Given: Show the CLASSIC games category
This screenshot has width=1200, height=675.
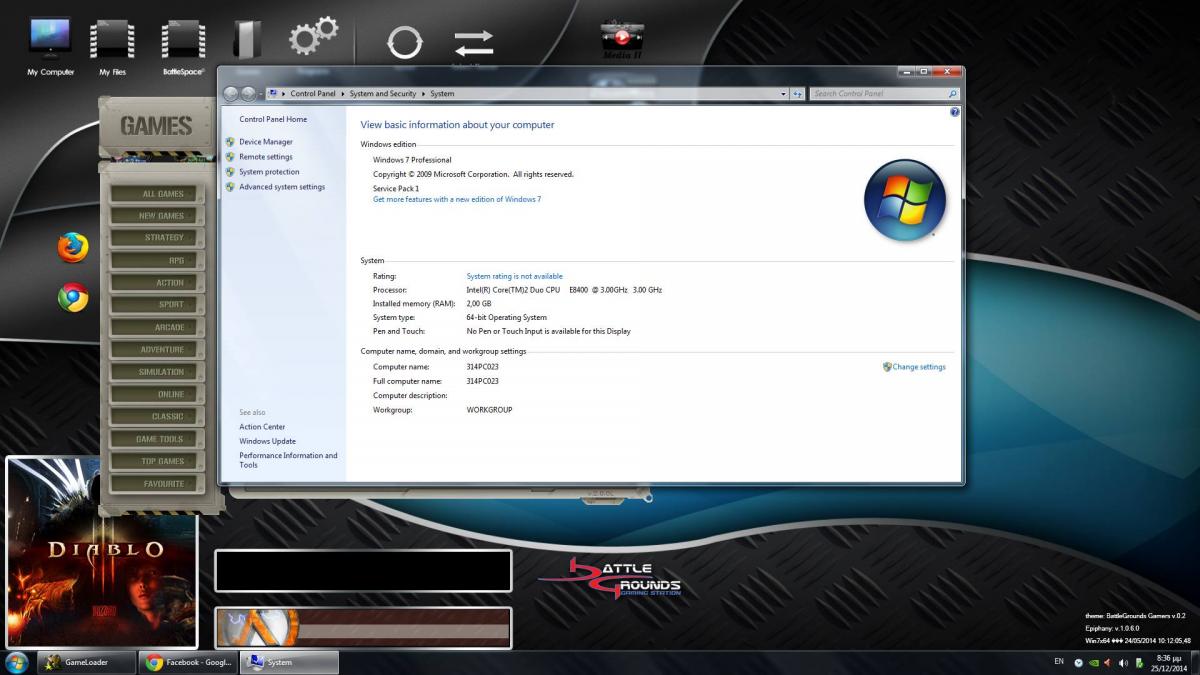Looking at the screenshot, I should (x=157, y=417).
